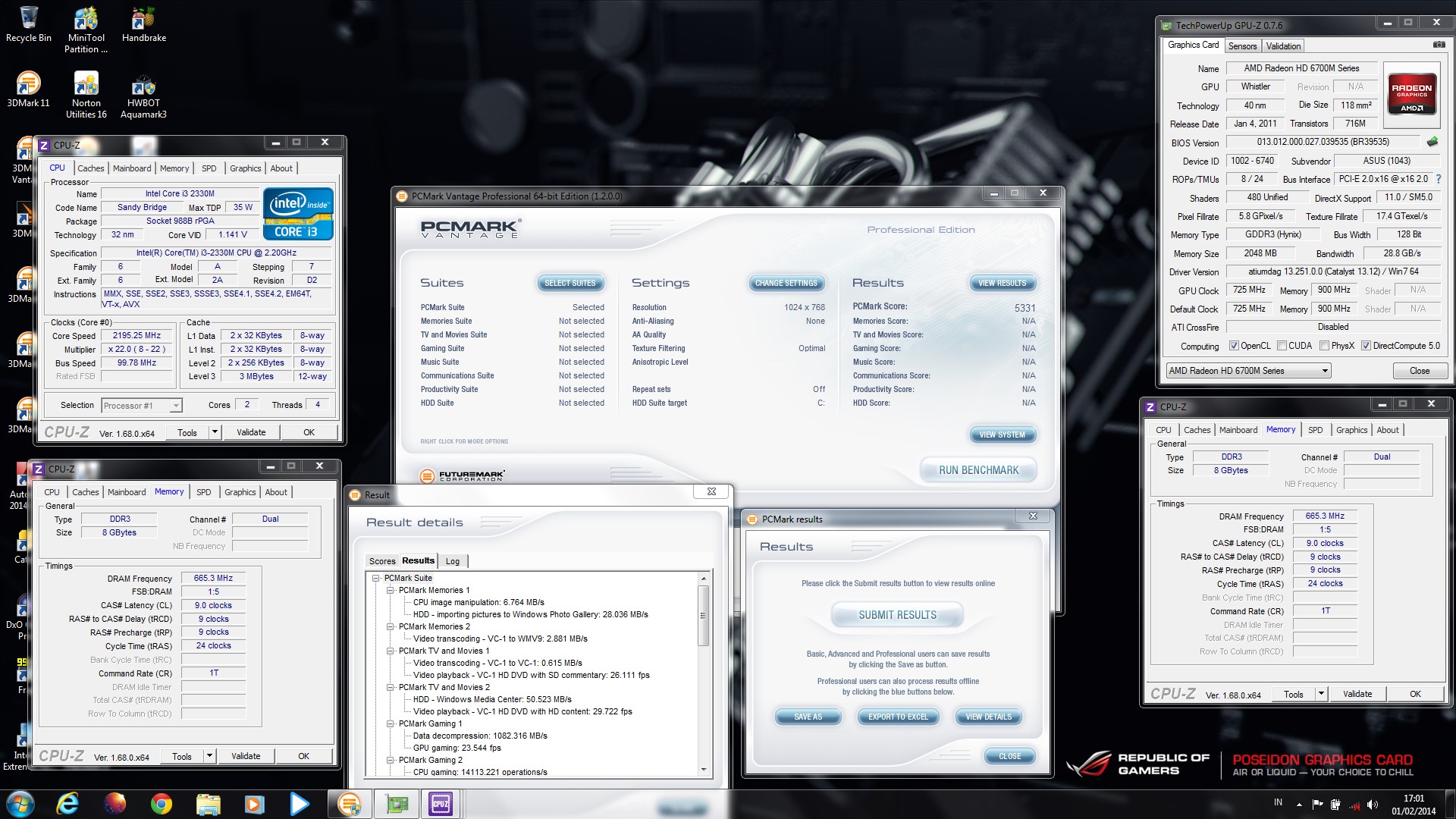Click the VIEW SYSTEM button
The image size is (1456, 819).
pos(1002,435)
